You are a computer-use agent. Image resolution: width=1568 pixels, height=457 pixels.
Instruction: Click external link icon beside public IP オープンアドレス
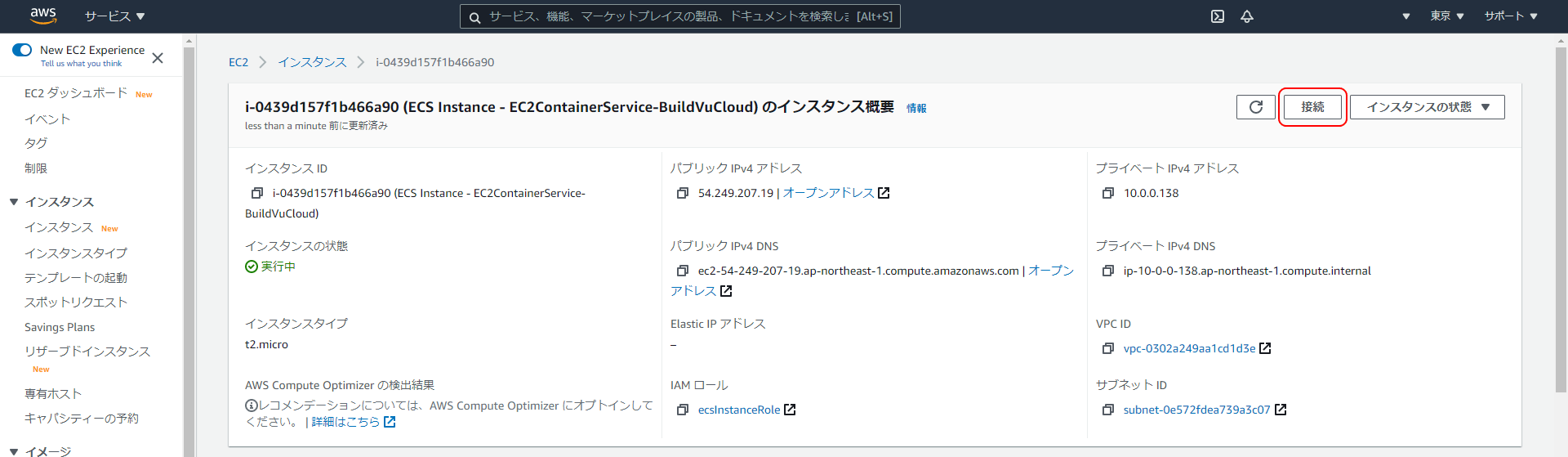pos(884,193)
